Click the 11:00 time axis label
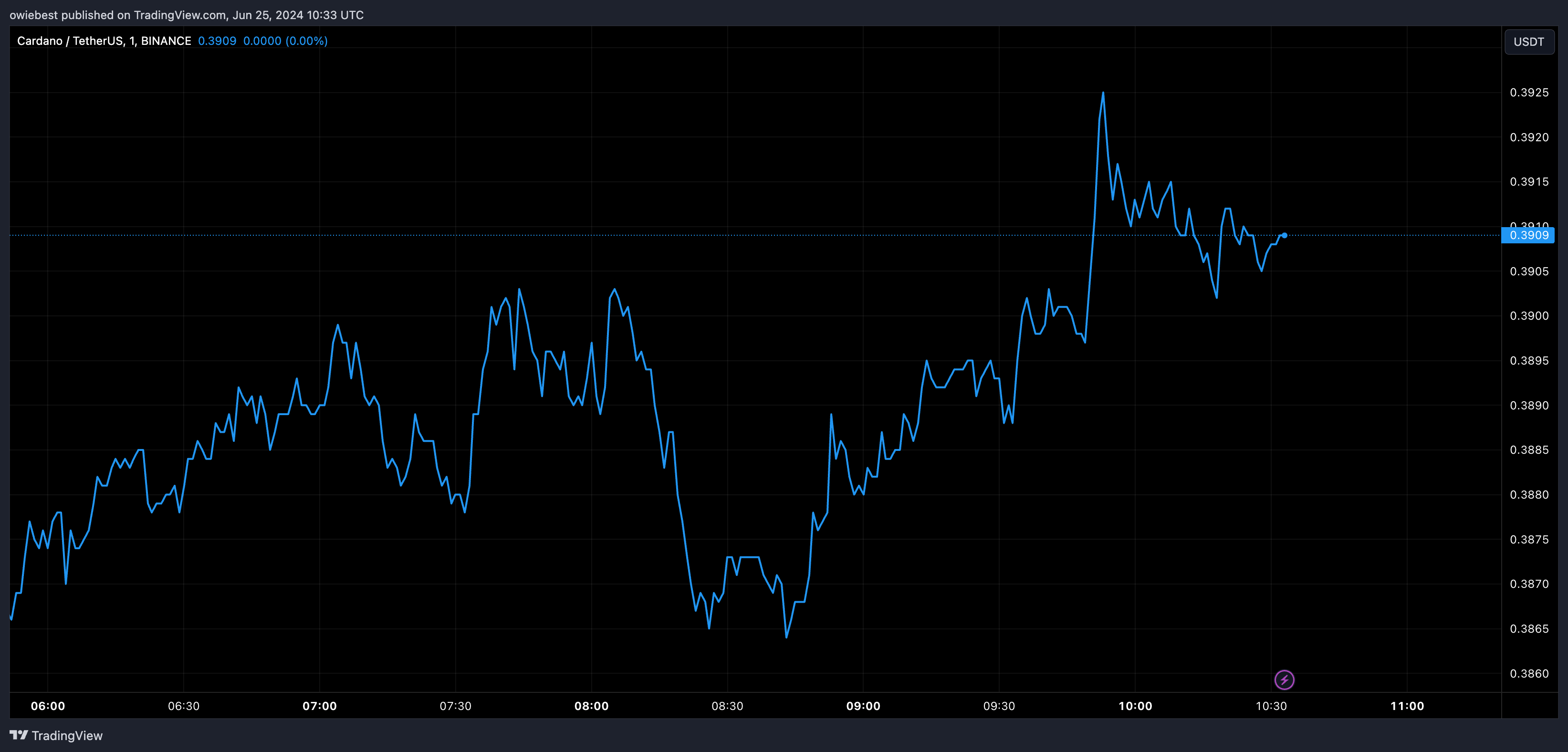Viewport: 1568px width, 752px height. (1407, 706)
